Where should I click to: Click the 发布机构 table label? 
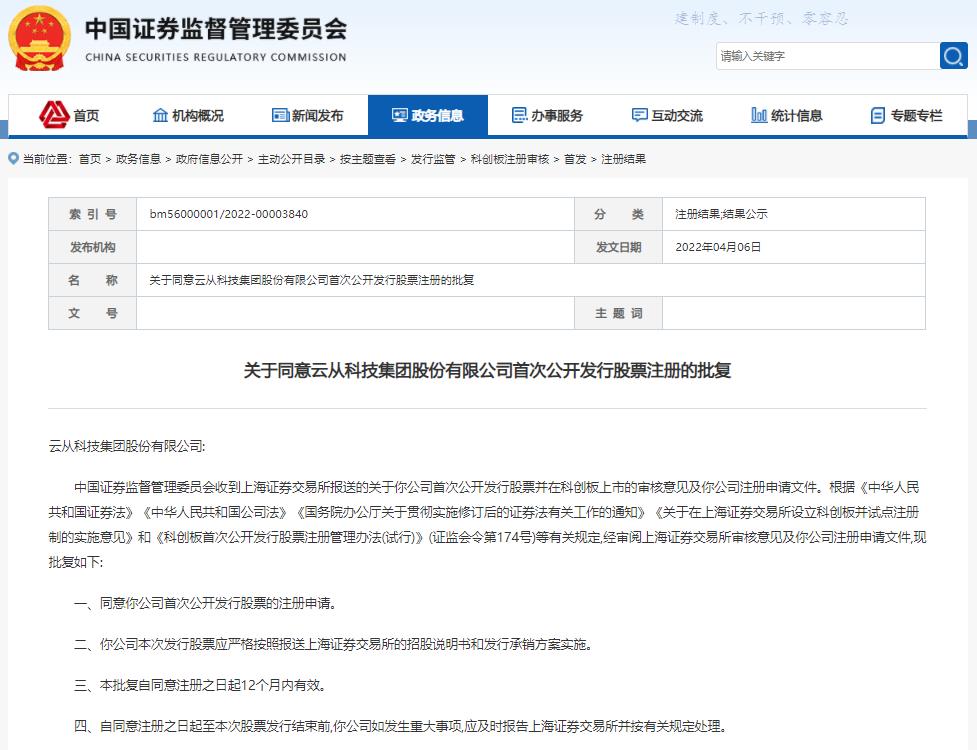pyautogui.click(x=93, y=247)
